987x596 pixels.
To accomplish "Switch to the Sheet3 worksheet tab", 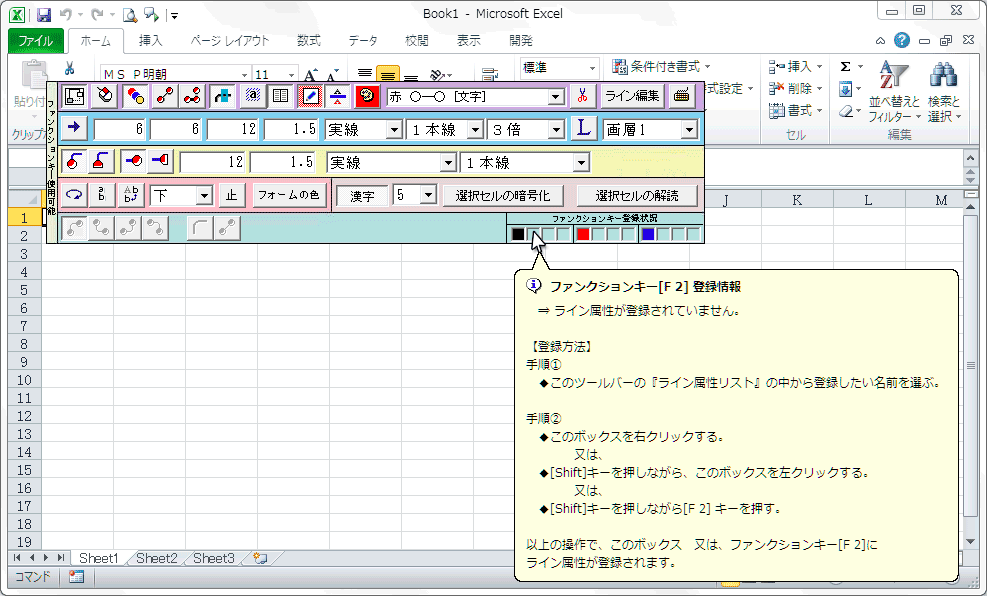I will pyautogui.click(x=213, y=558).
